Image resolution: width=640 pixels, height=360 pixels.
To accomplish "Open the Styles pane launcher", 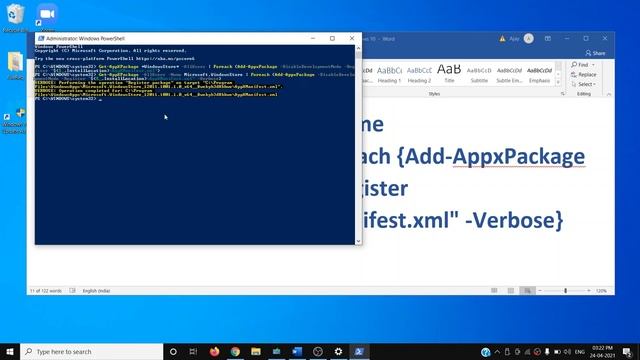I will coord(563,93).
